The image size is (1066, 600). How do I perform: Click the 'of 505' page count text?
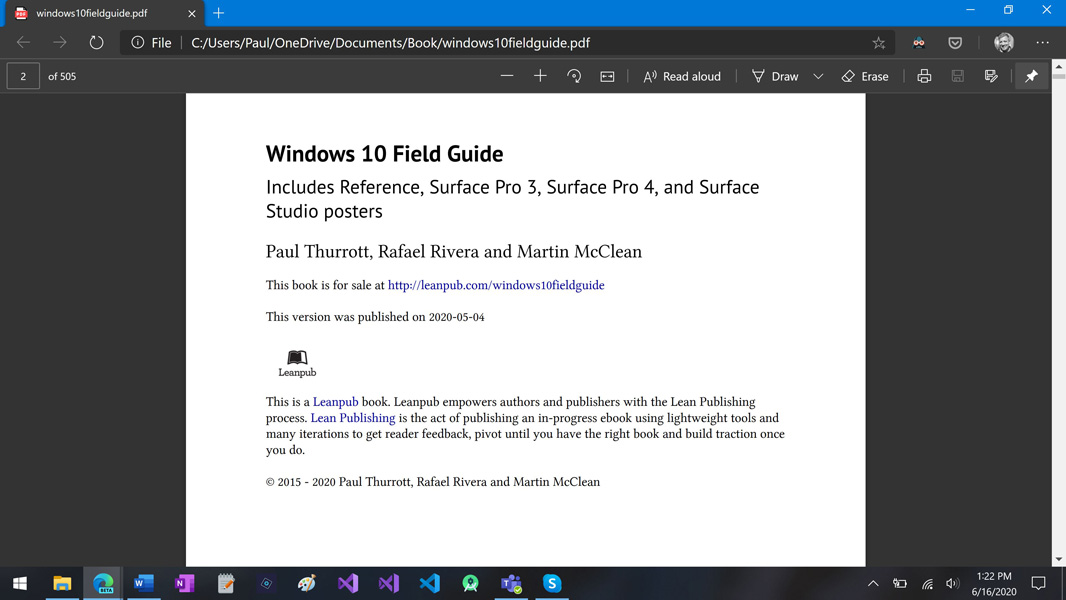(x=62, y=77)
